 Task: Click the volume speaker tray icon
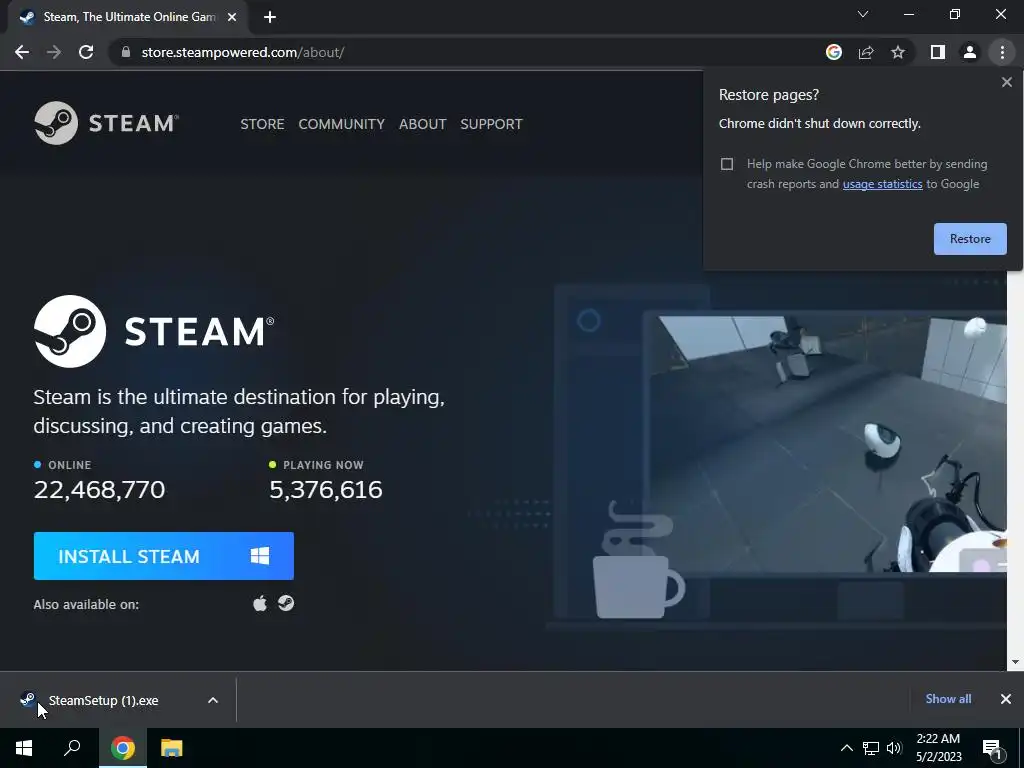click(x=895, y=748)
